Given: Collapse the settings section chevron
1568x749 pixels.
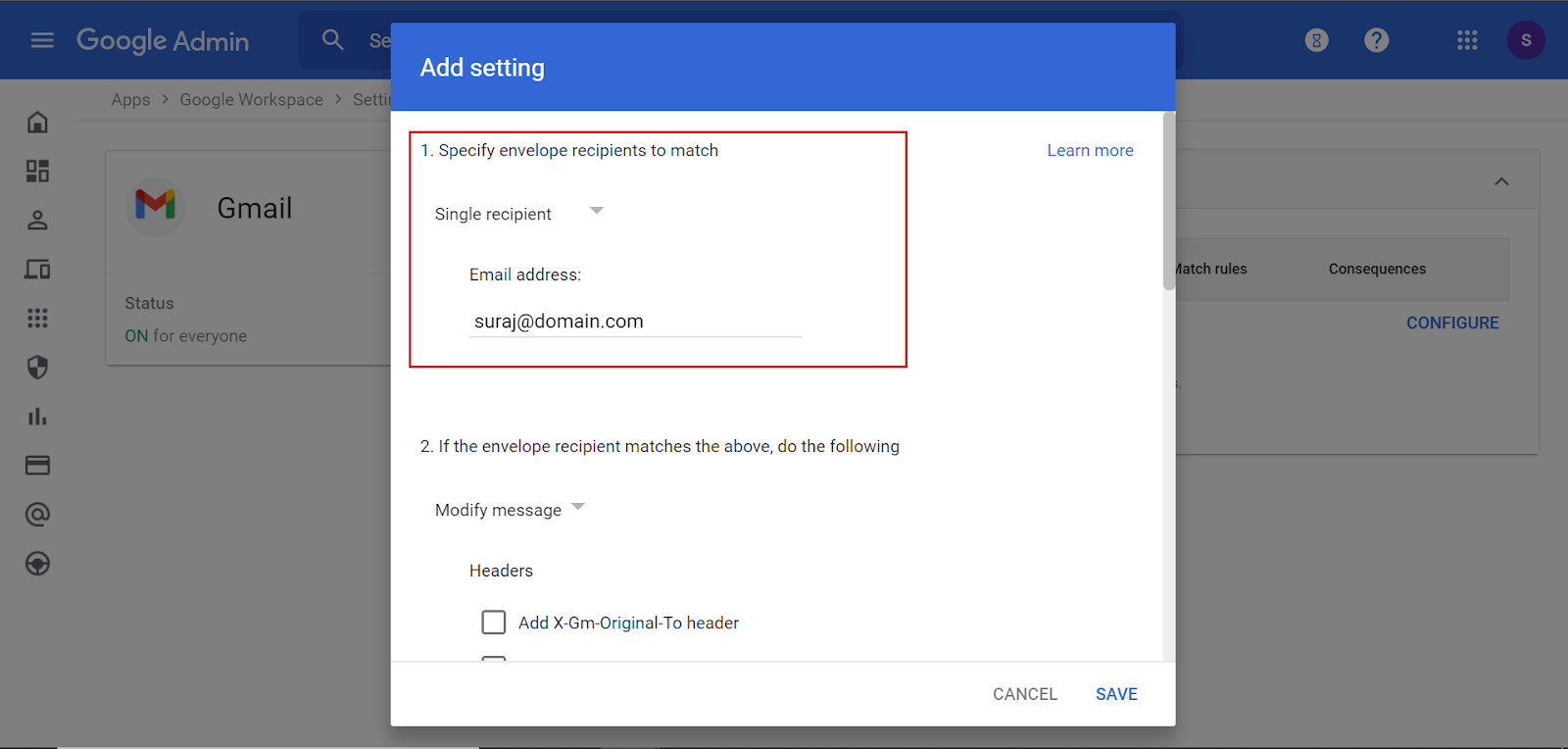Looking at the screenshot, I should click(x=1501, y=181).
